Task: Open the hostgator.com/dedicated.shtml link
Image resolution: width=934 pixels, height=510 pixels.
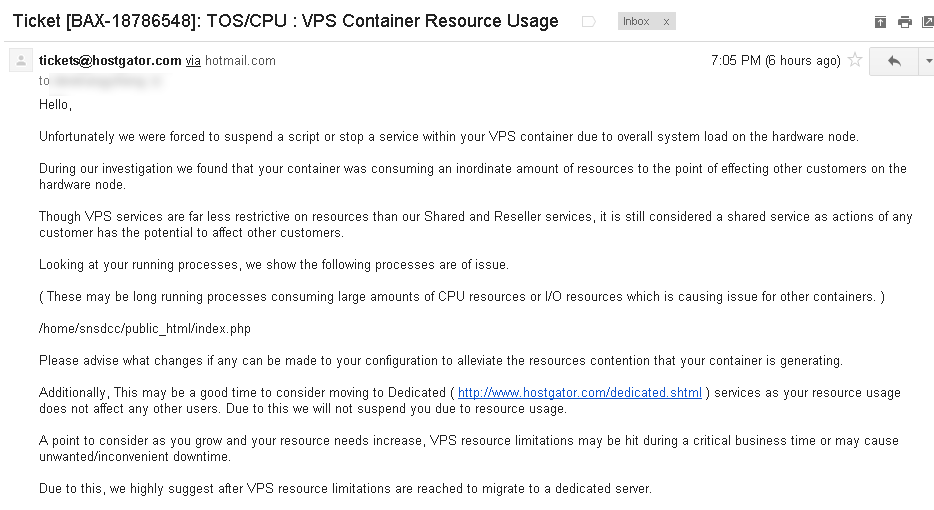Action: point(580,393)
